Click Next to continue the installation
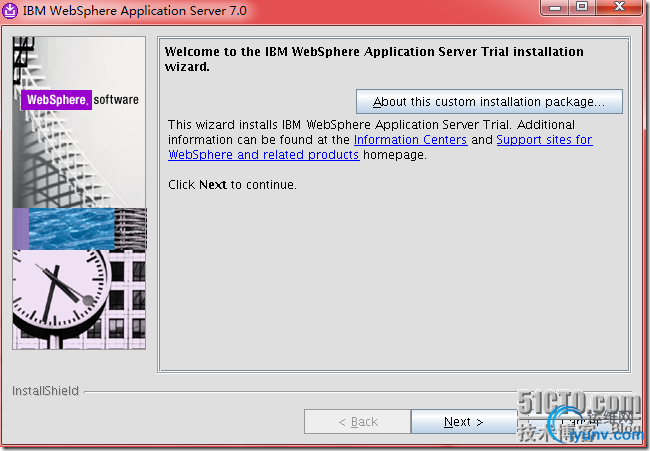The width and height of the screenshot is (650, 451). [464, 422]
